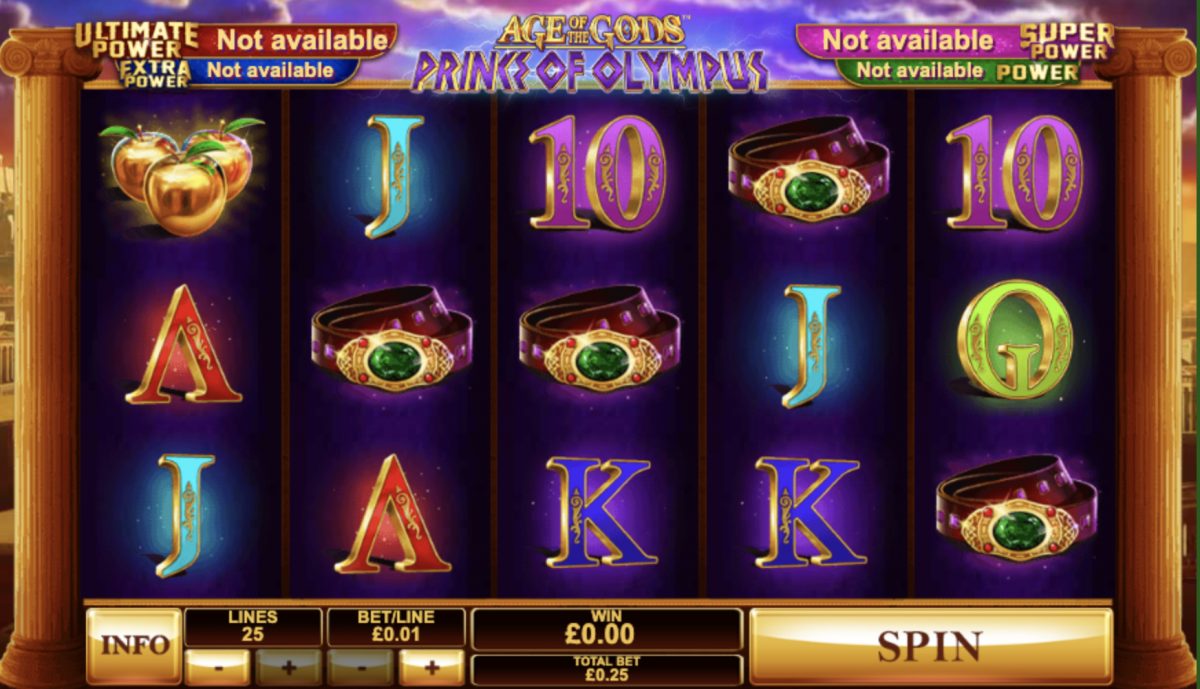1200x689 pixels.
Task: Click the J symbol at the top of the second reel
Action: 393,176
